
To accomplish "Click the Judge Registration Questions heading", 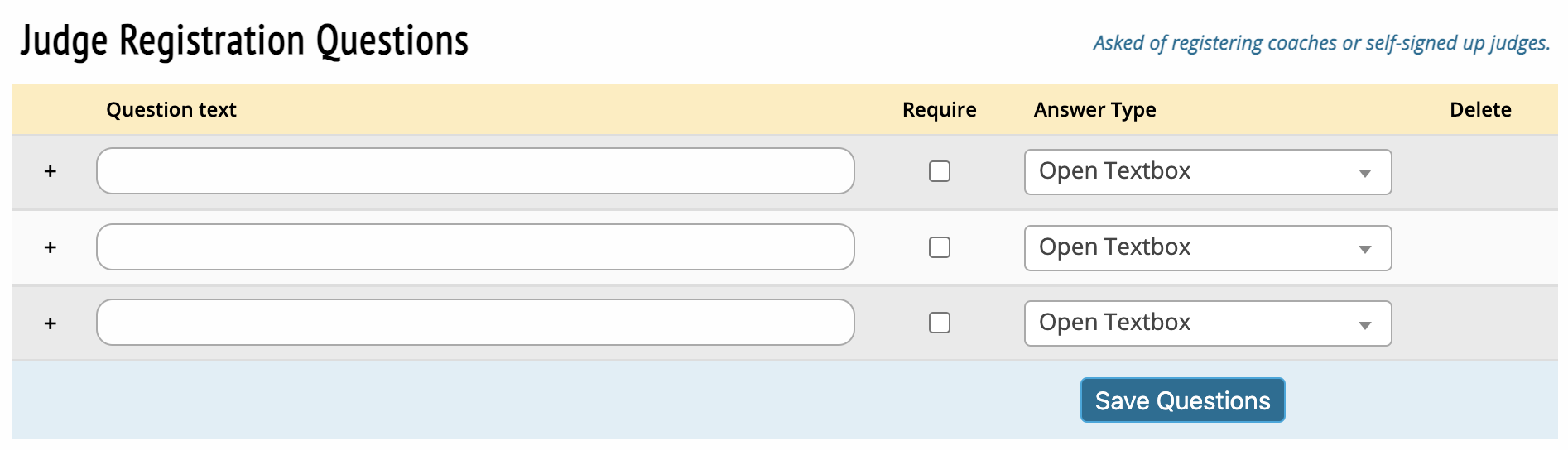I will [x=244, y=41].
